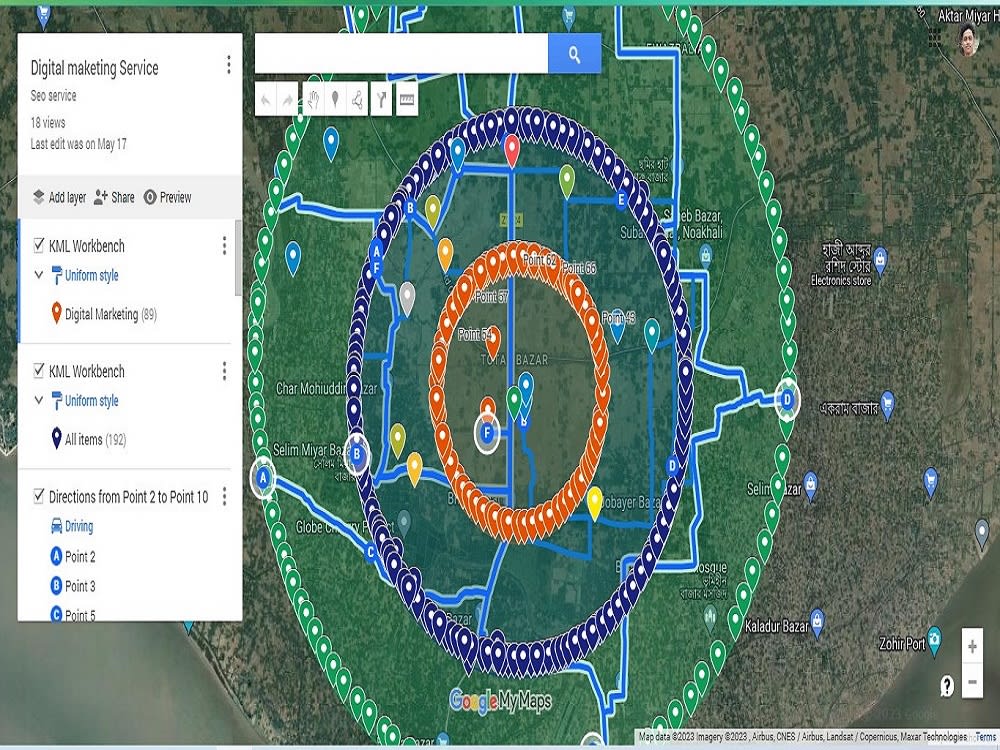
Task: Open Uniform style link above All items
Action: point(91,401)
